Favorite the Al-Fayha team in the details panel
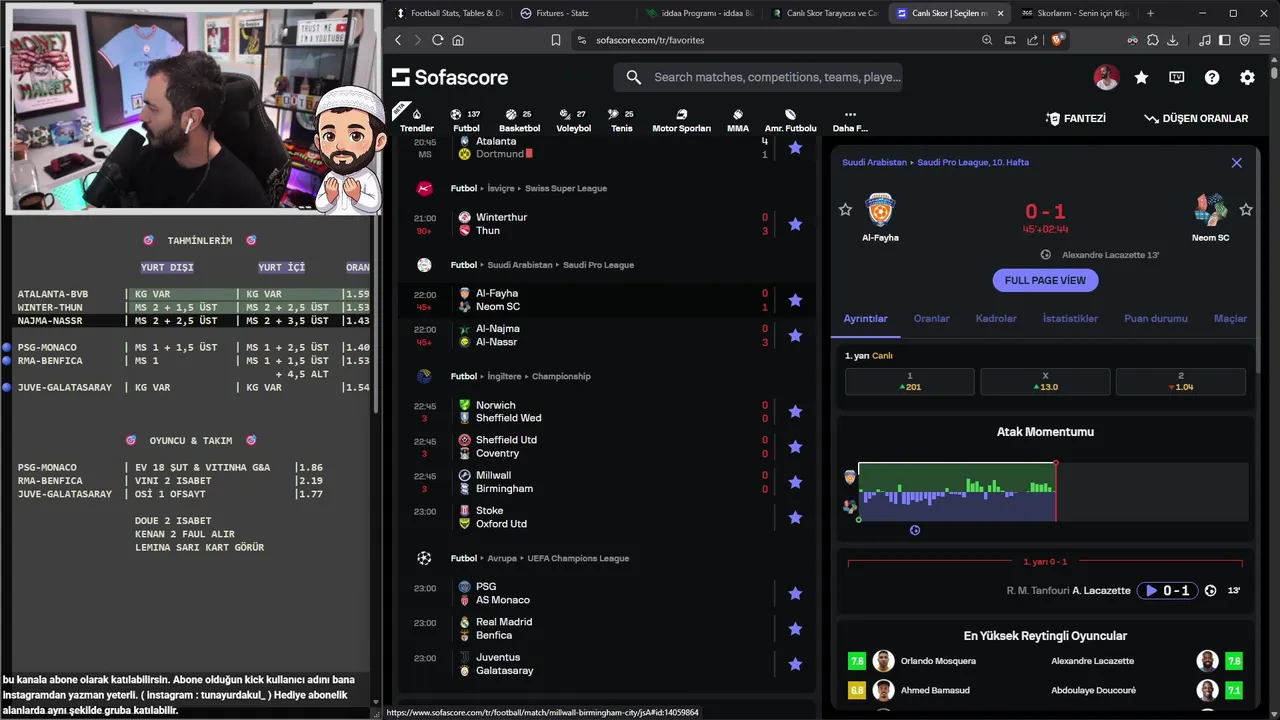1280x720 pixels. [845, 209]
